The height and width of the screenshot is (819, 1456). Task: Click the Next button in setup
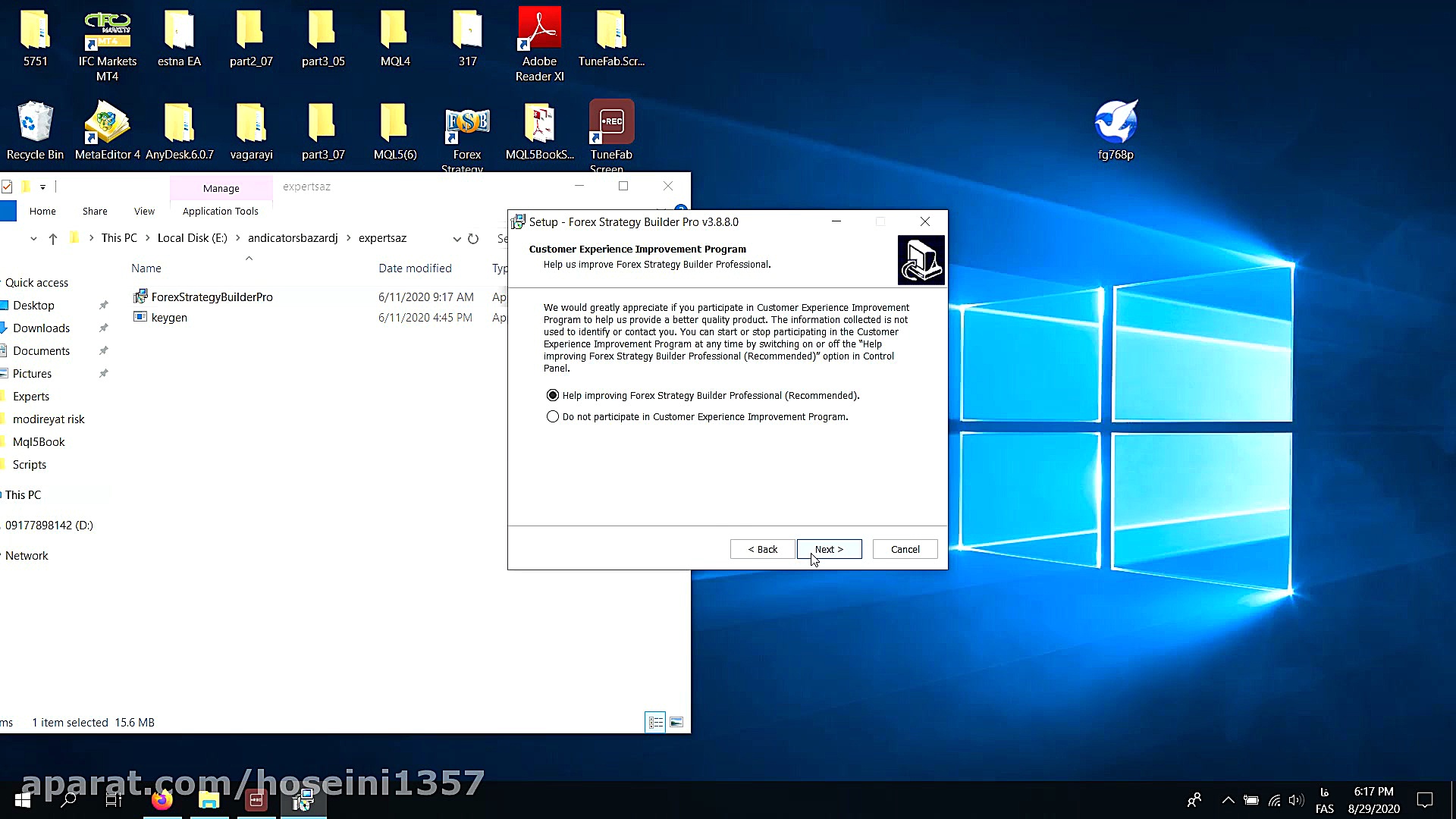(x=829, y=549)
